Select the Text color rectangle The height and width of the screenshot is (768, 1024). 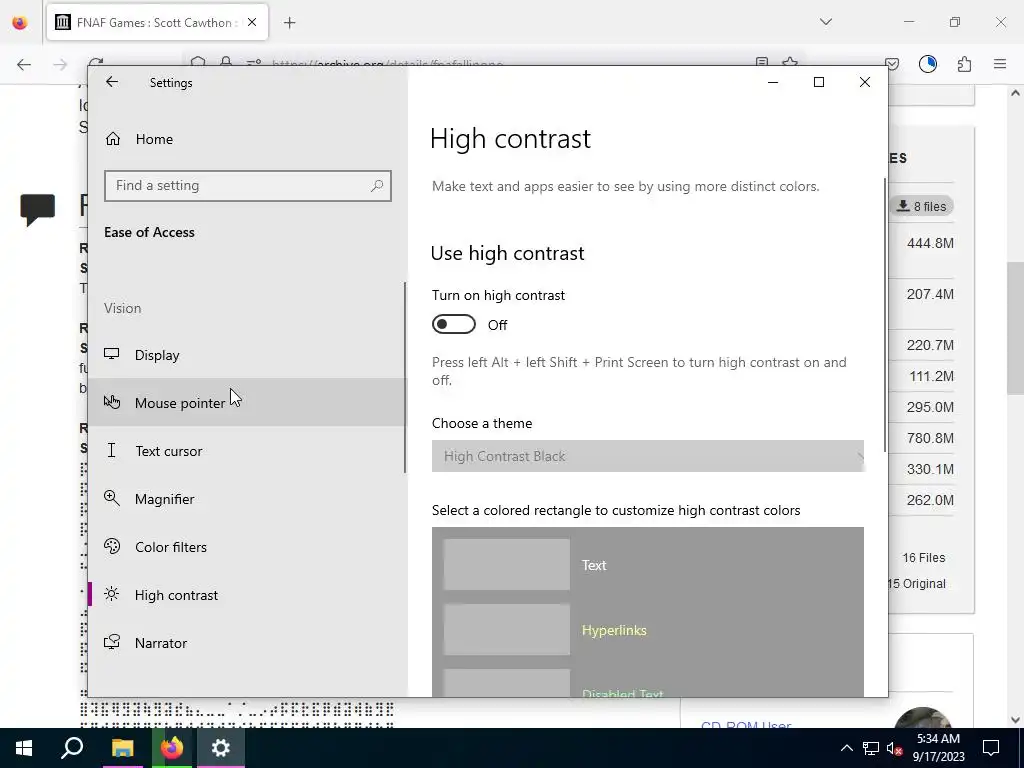507,564
